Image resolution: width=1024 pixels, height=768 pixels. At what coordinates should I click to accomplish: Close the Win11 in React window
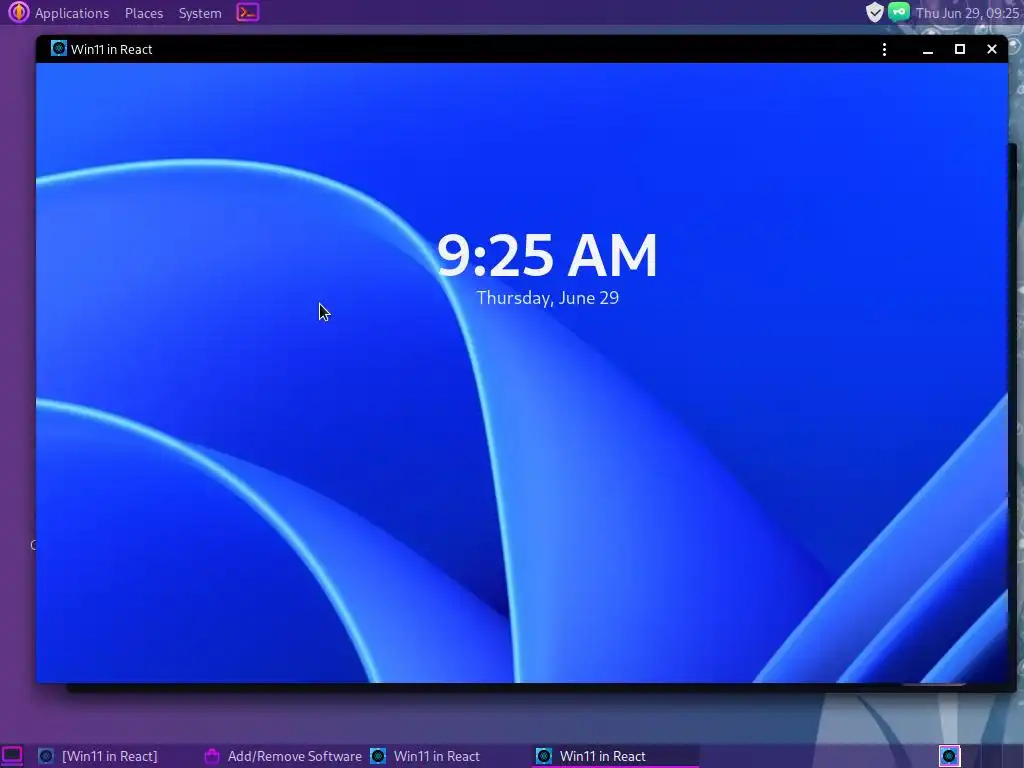[x=992, y=49]
